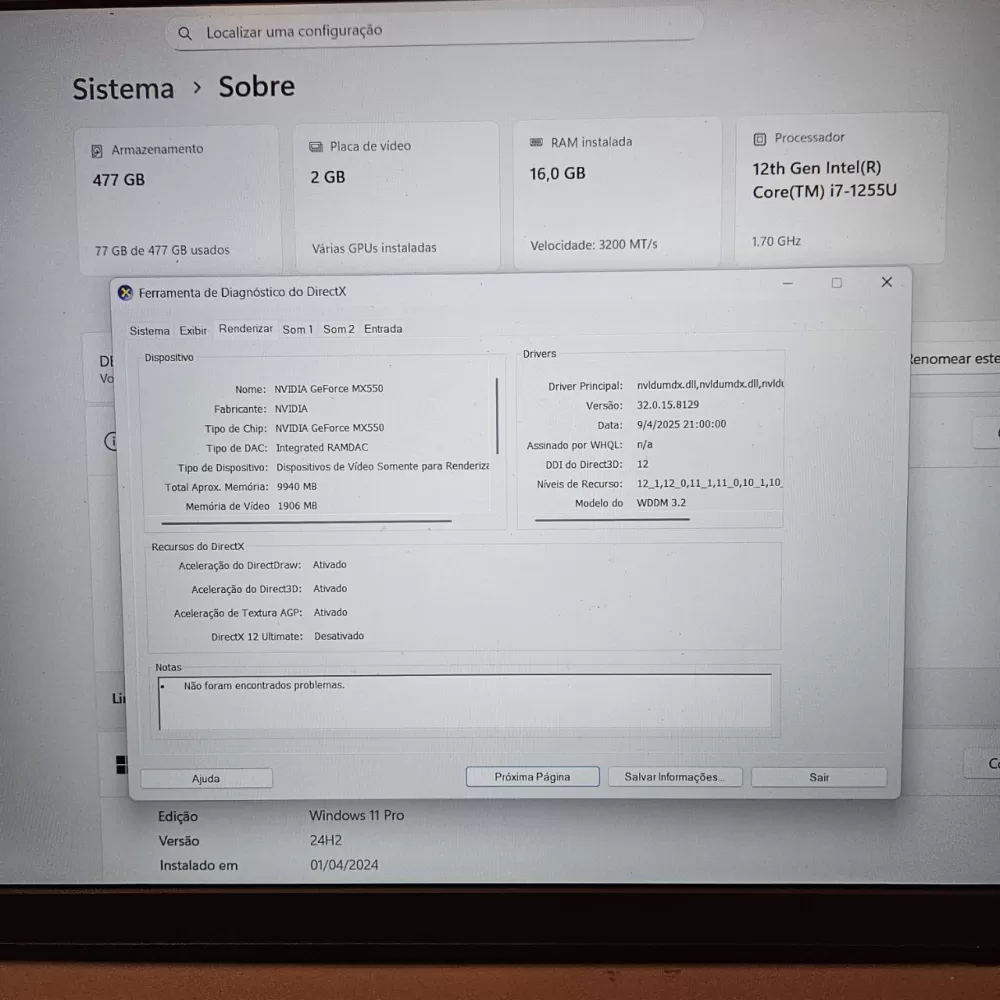Viewport: 1000px width, 1000px height.
Task: Select the Entrada tab
Action: click(383, 328)
